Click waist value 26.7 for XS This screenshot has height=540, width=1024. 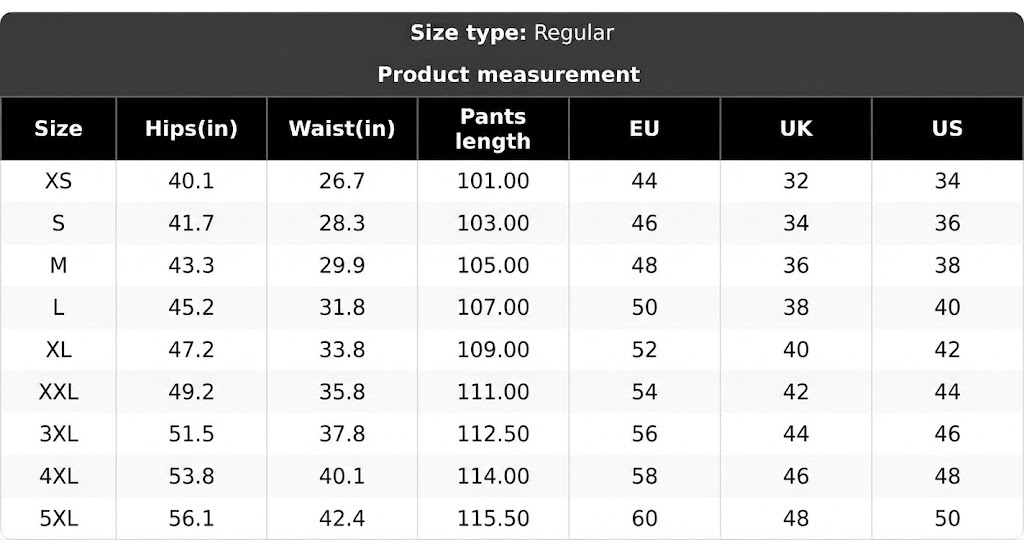(x=342, y=181)
